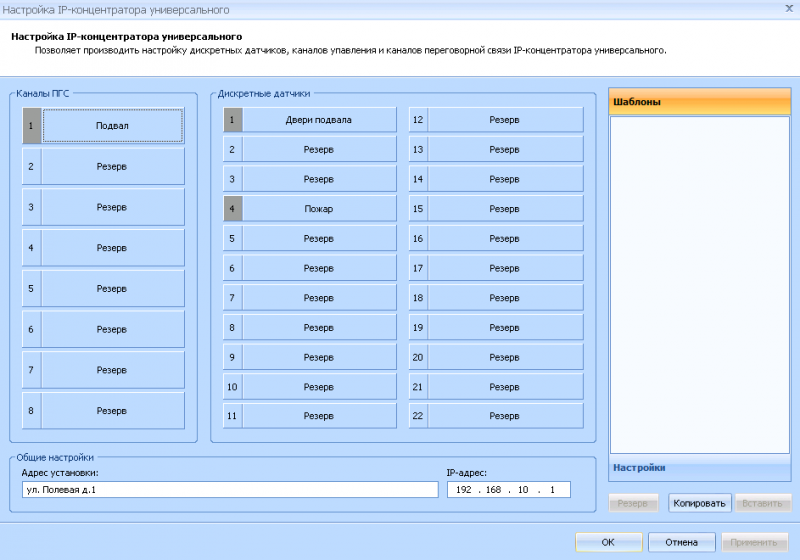Click sensor 11 Резерв button

319,416
